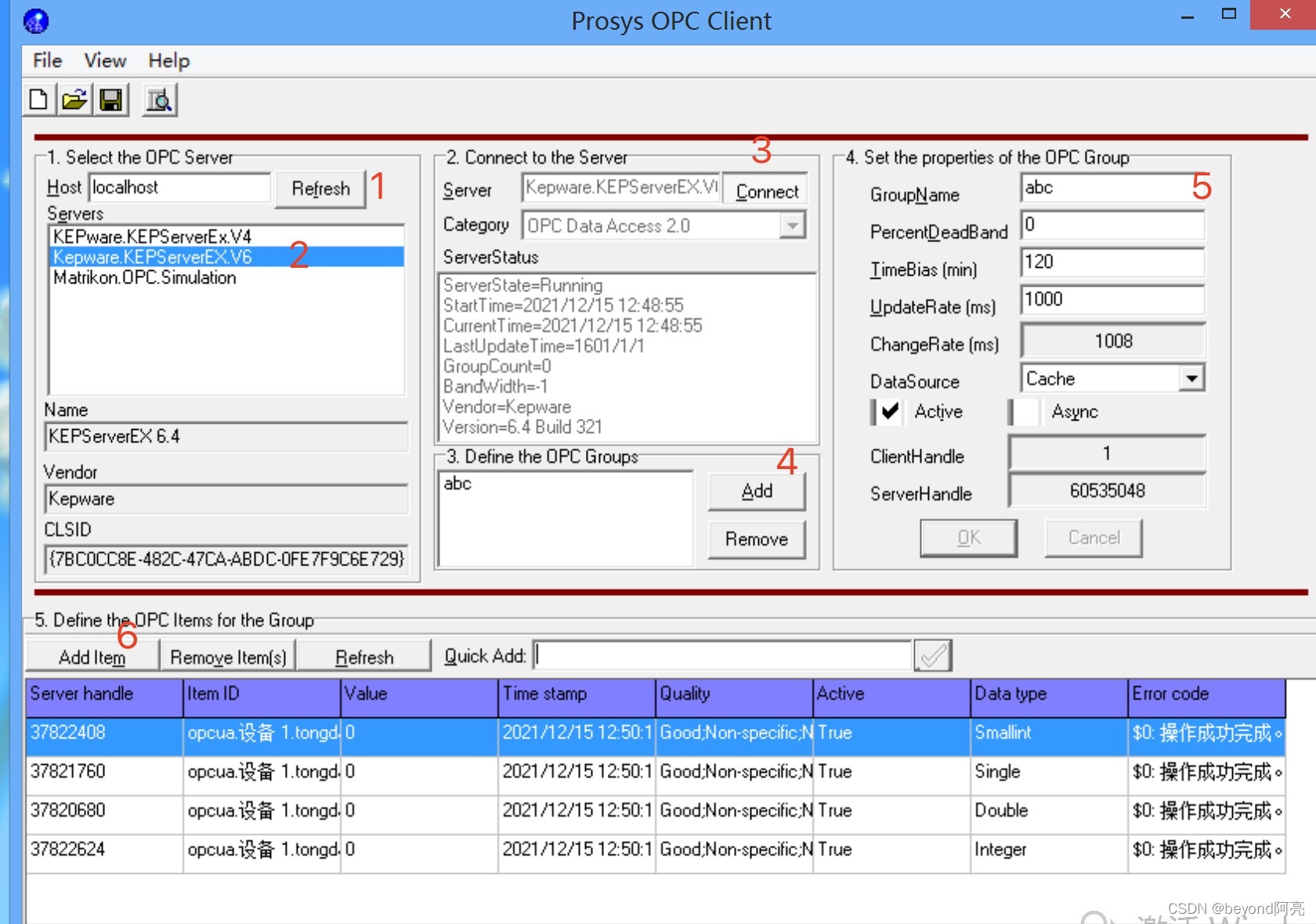Click the GroupName input field
Screen dimensions: 1316x924
tap(1112, 188)
